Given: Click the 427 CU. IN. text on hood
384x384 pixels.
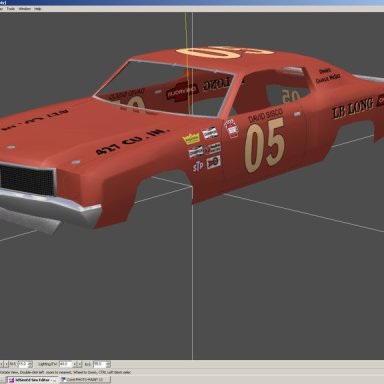Looking at the screenshot, I should tap(133, 142).
